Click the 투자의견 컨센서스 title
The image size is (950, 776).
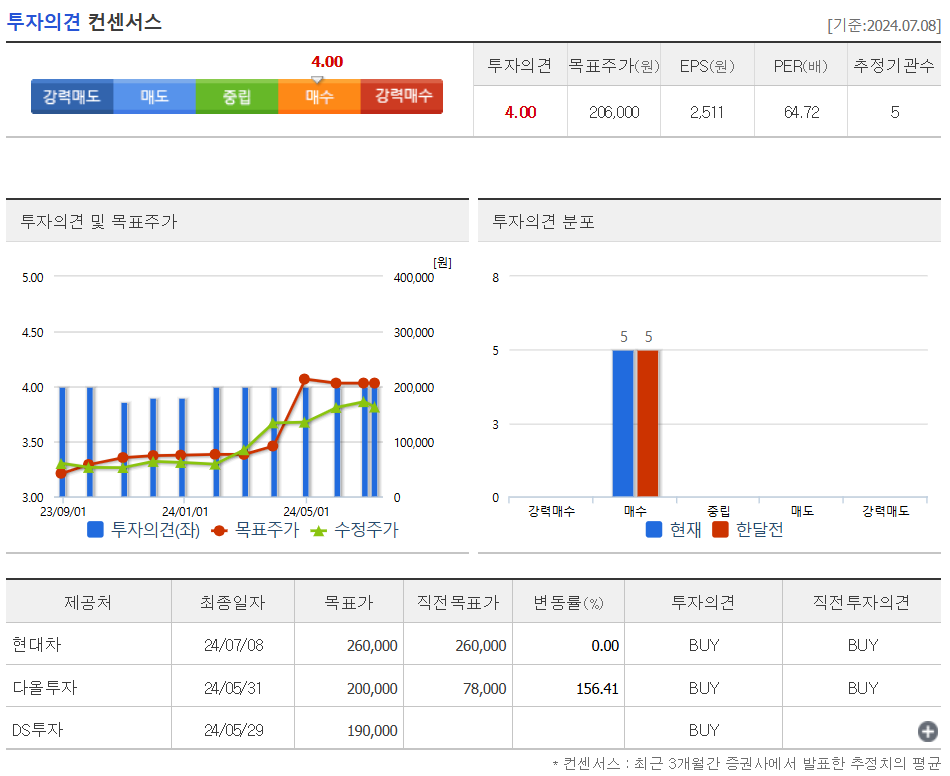click(84, 22)
